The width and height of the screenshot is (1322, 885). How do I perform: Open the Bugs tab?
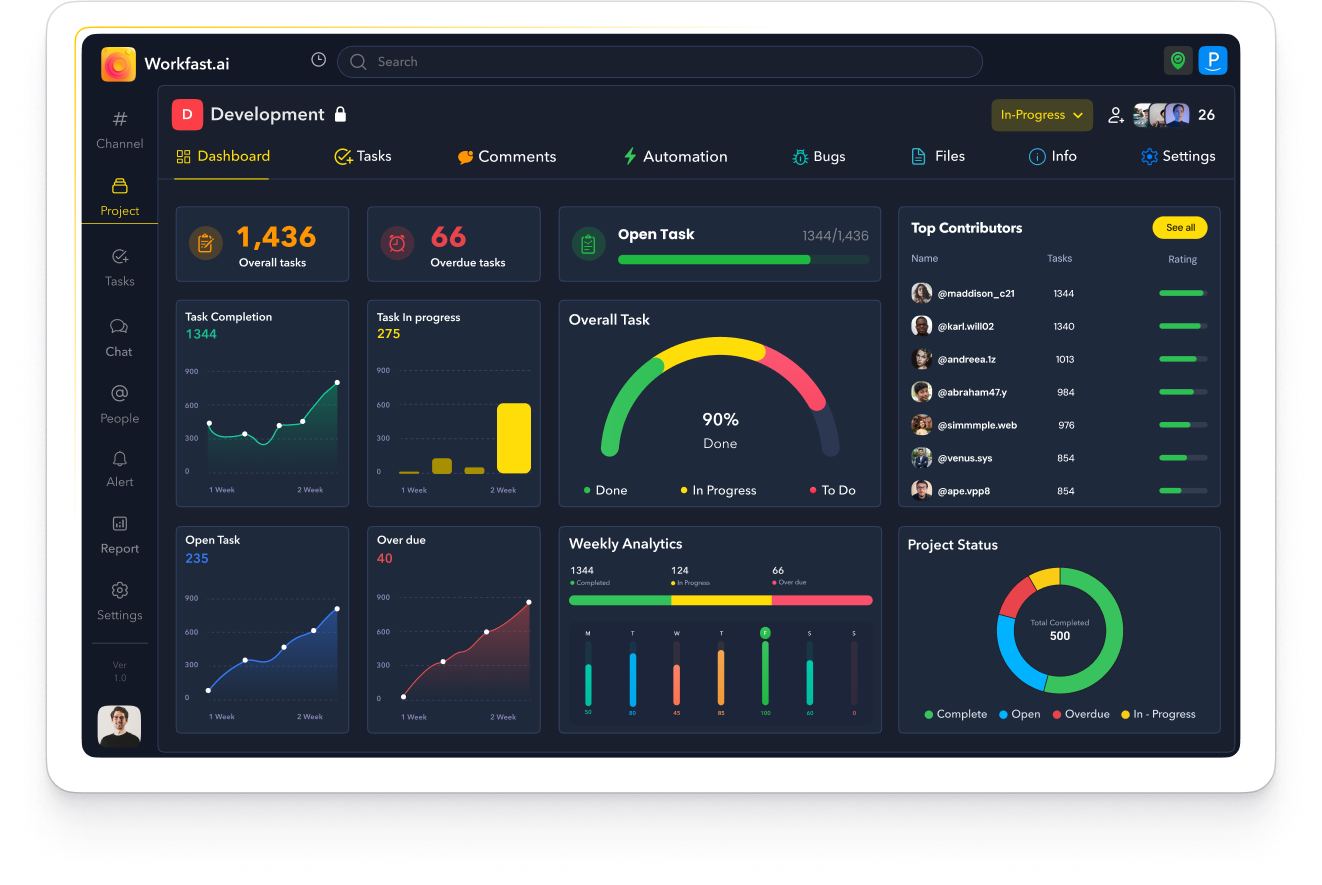coord(818,156)
